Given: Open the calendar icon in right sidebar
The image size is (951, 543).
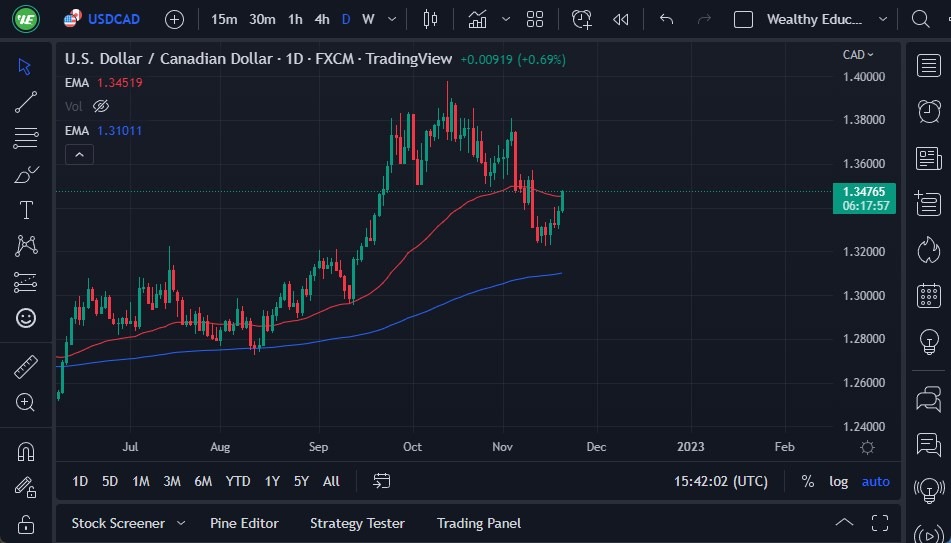Looking at the screenshot, I should coord(929,296).
